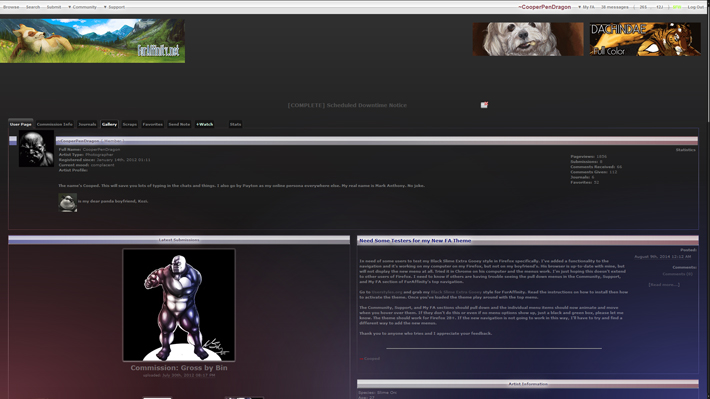Image resolution: width=710 pixels, height=399 pixels.
Task: Open CooperPenDragon's profile avatar image
Action: [x=36, y=149]
